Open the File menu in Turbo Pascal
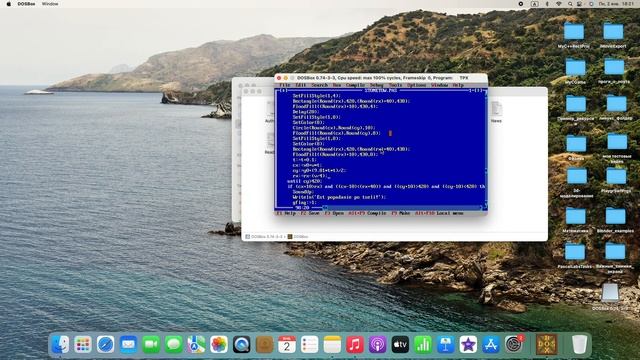The width and height of the screenshot is (640, 360). (284, 85)
